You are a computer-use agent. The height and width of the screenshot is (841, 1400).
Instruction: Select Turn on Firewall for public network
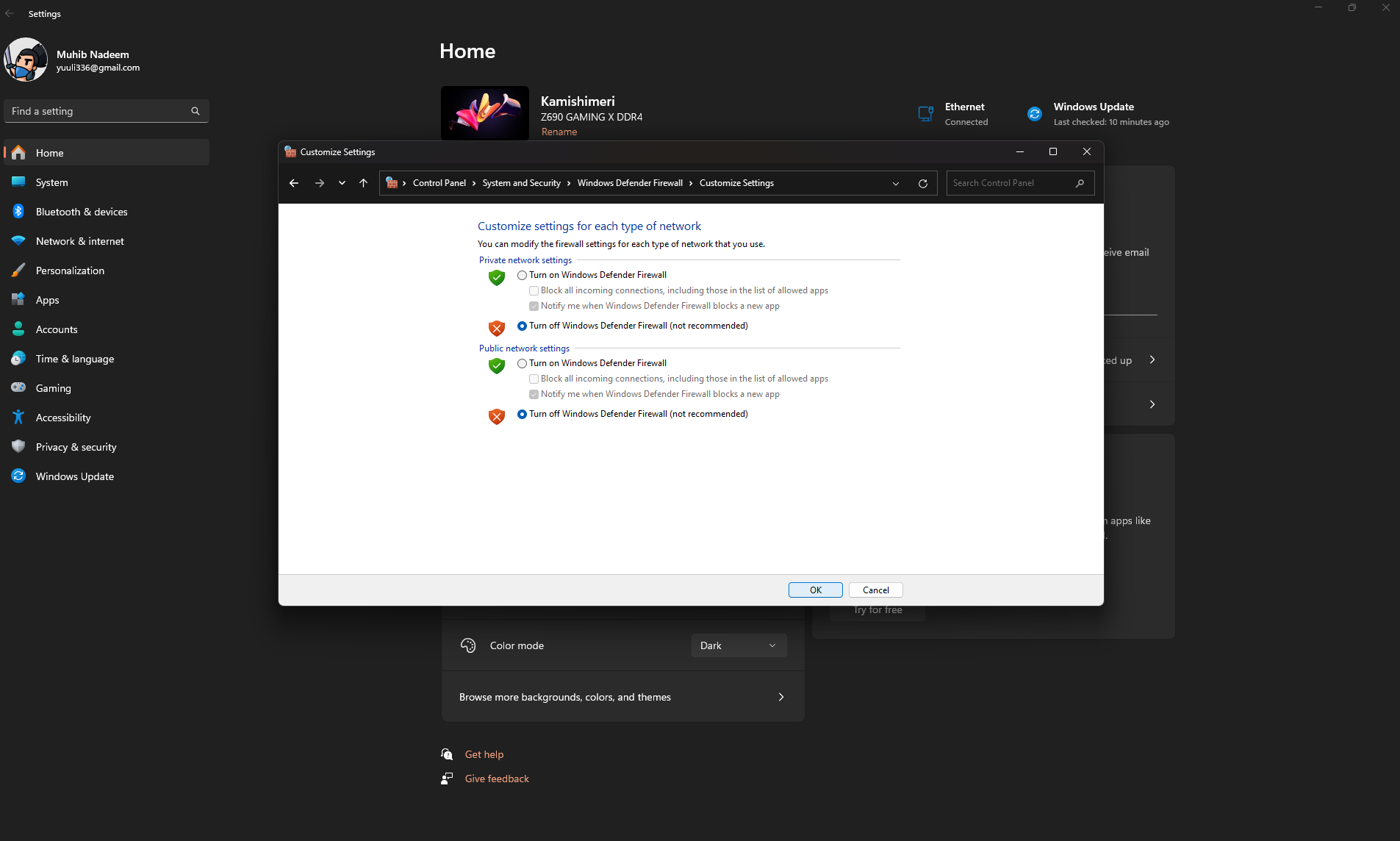pyautogui.click(x=522, y=363)
